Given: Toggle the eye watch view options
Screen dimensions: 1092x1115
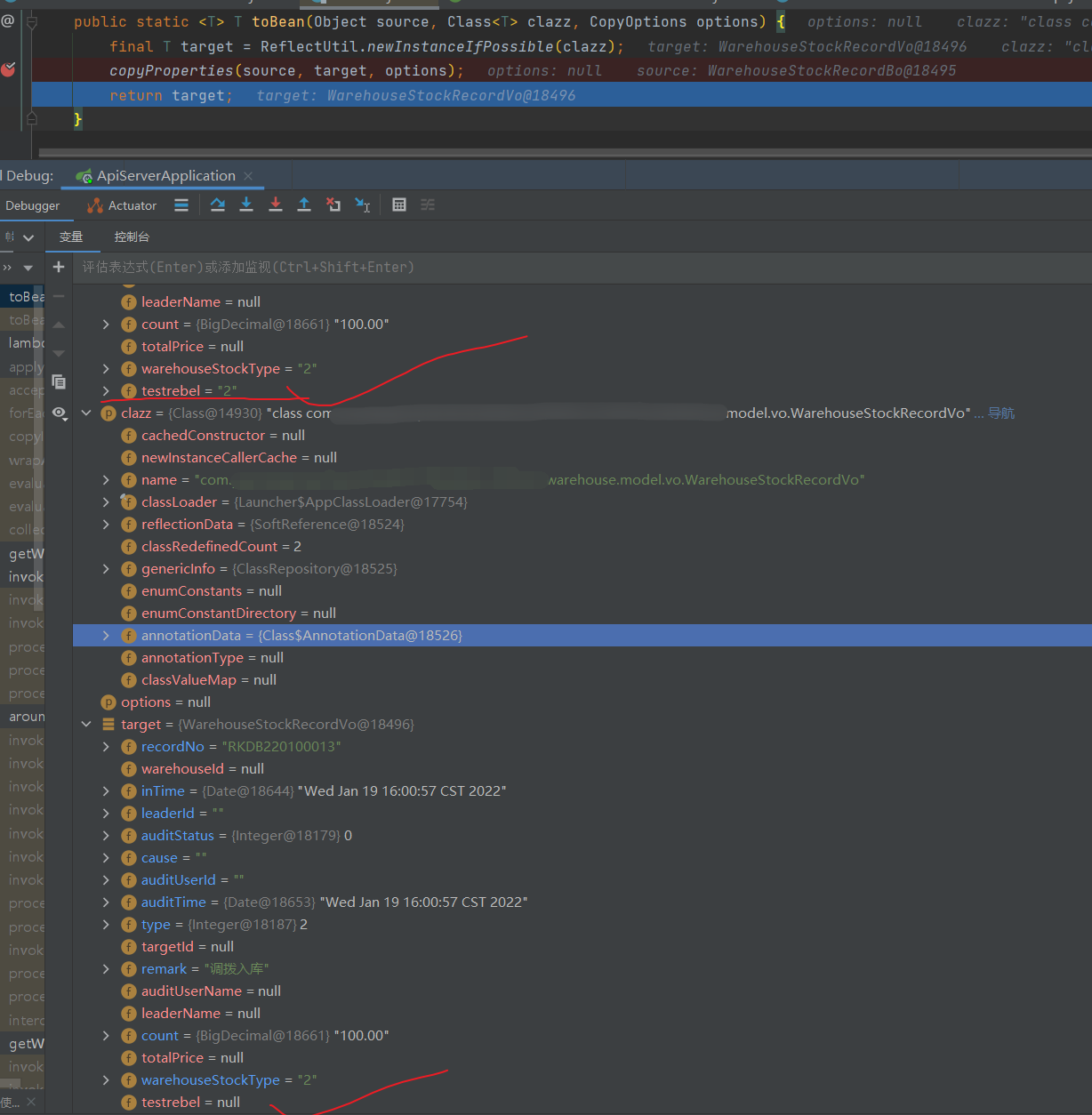Looking at the screenshot, I should (x=59, y=413).
